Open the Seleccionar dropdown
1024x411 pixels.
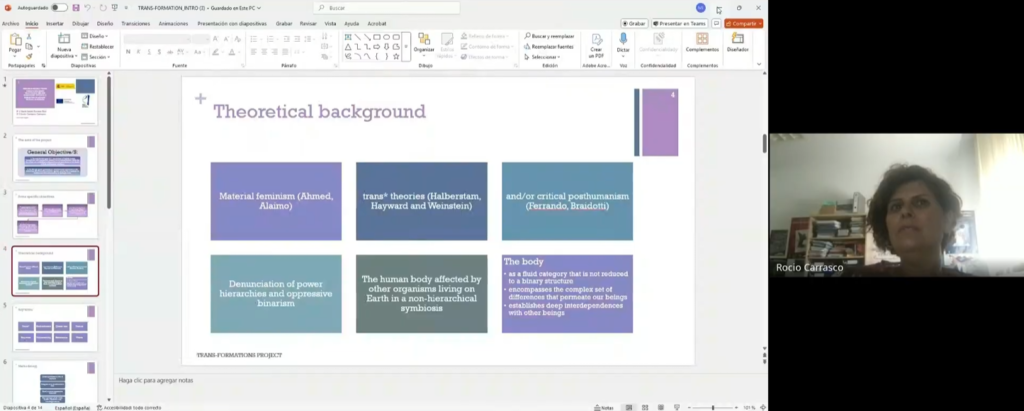click(545, 57)
